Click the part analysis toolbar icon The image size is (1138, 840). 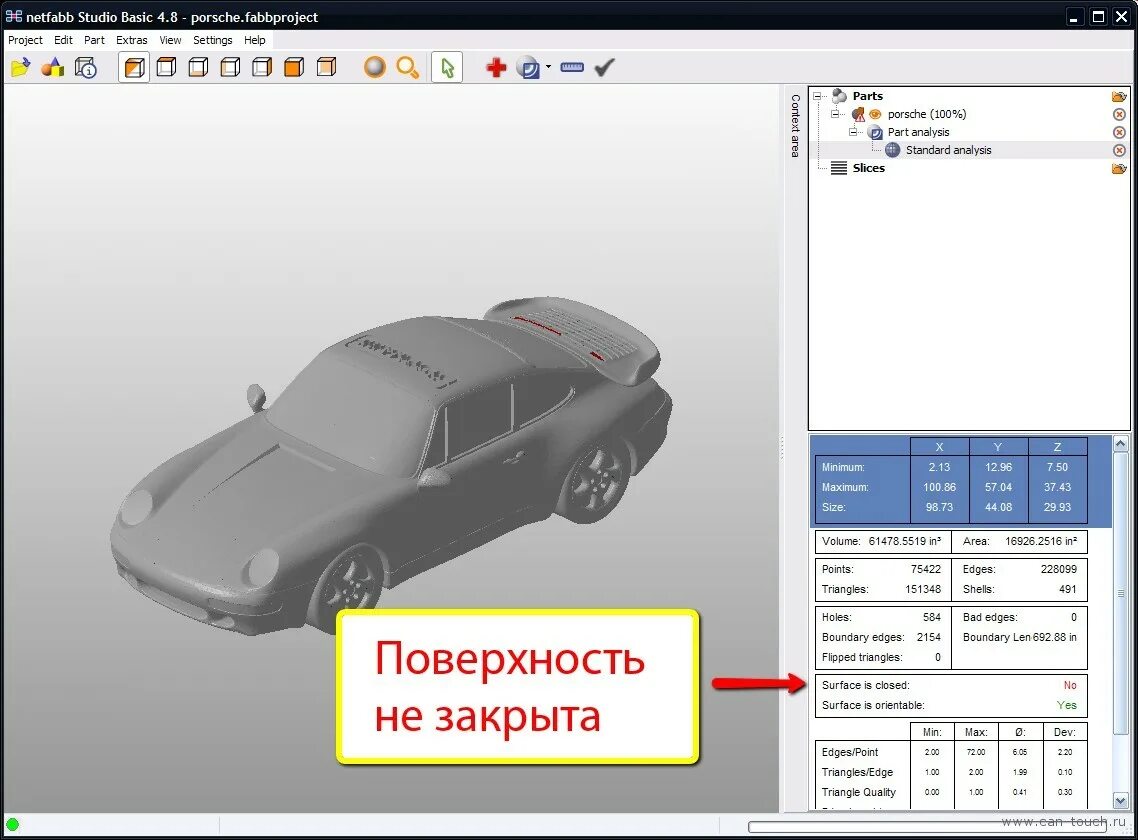point(528,68)
